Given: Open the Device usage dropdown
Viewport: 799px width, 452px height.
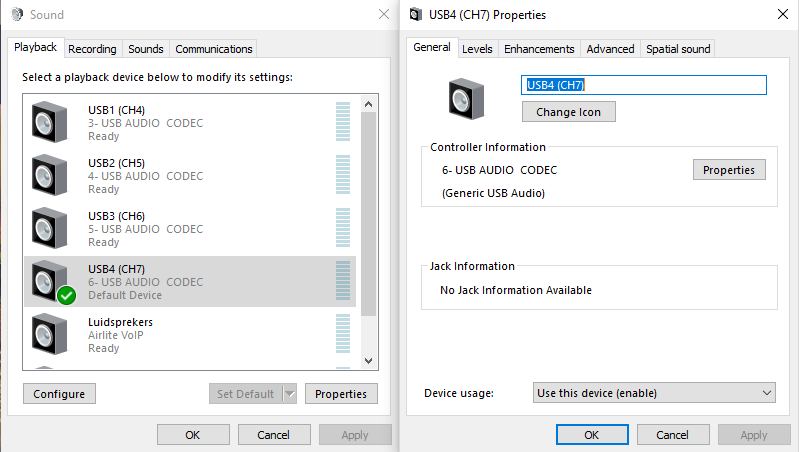Looking at the screenshot, I should pos(655,393).
